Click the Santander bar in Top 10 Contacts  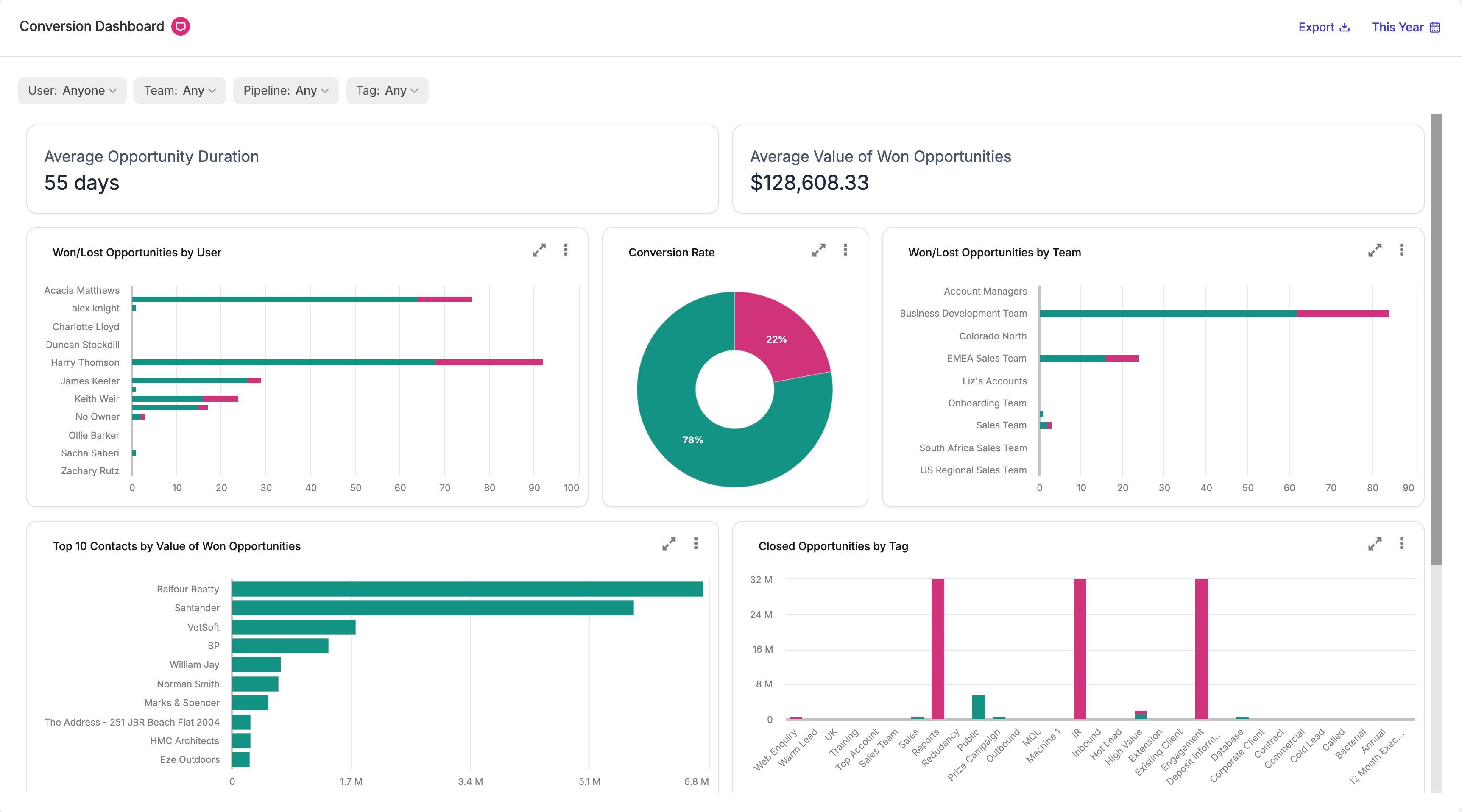(432, 608)
